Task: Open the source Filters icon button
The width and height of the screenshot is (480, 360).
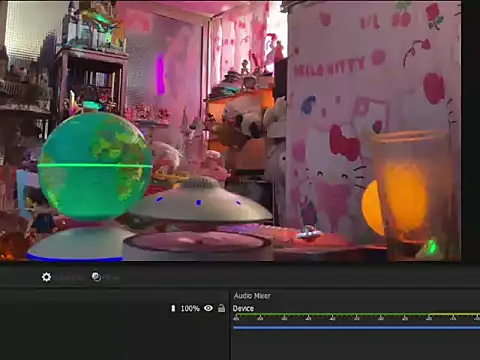Action: click(x=96, y=277)
